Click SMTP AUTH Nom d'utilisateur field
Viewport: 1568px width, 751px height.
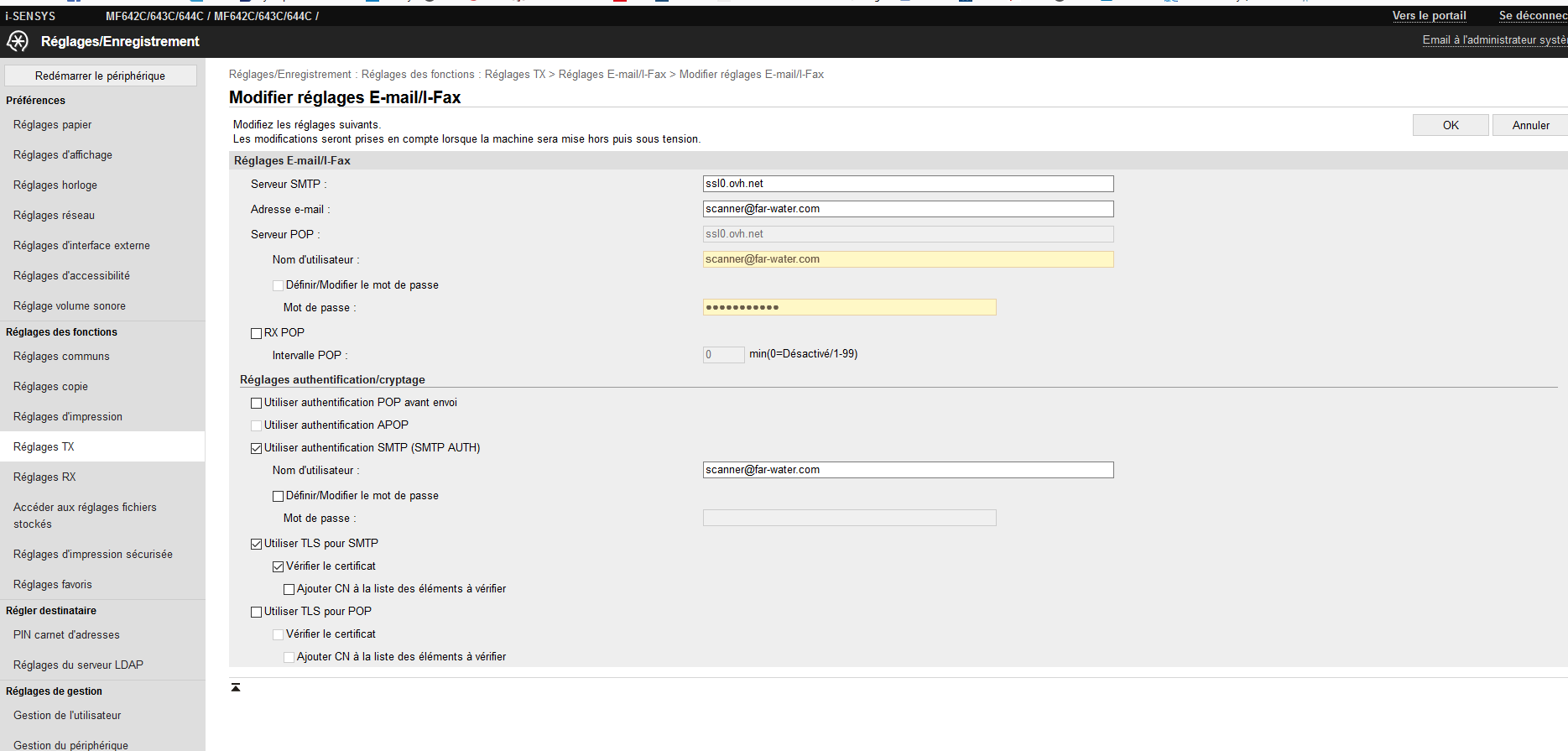(908, 470)
